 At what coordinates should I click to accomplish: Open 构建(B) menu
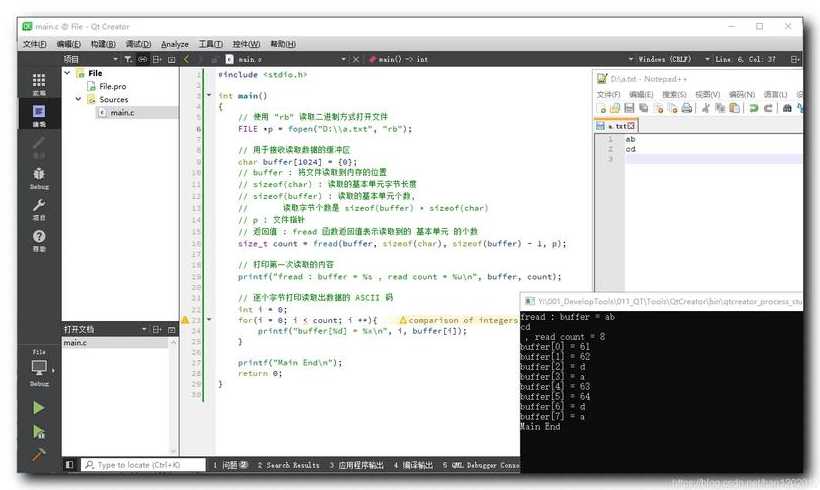(103, 44)
